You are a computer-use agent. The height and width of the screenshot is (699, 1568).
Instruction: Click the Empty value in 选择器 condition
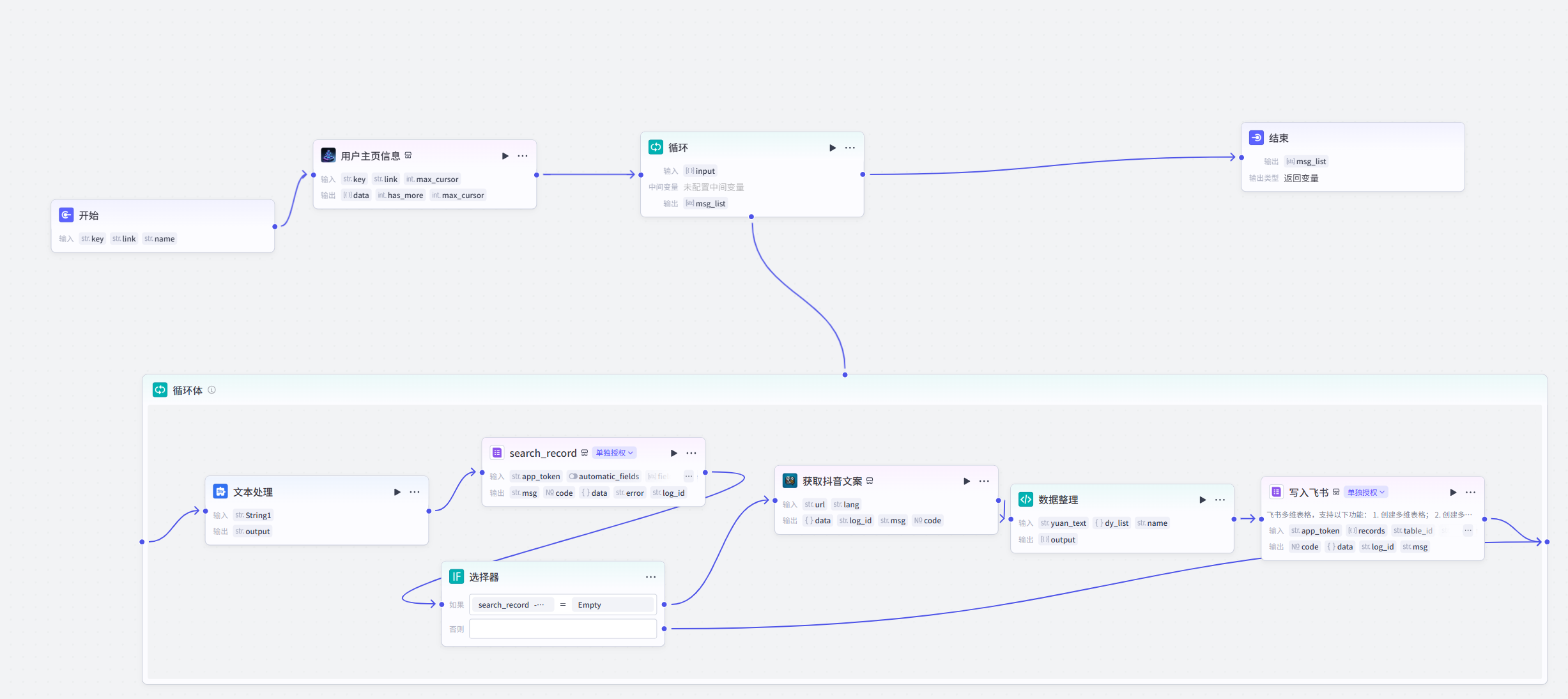pos(589,605)
